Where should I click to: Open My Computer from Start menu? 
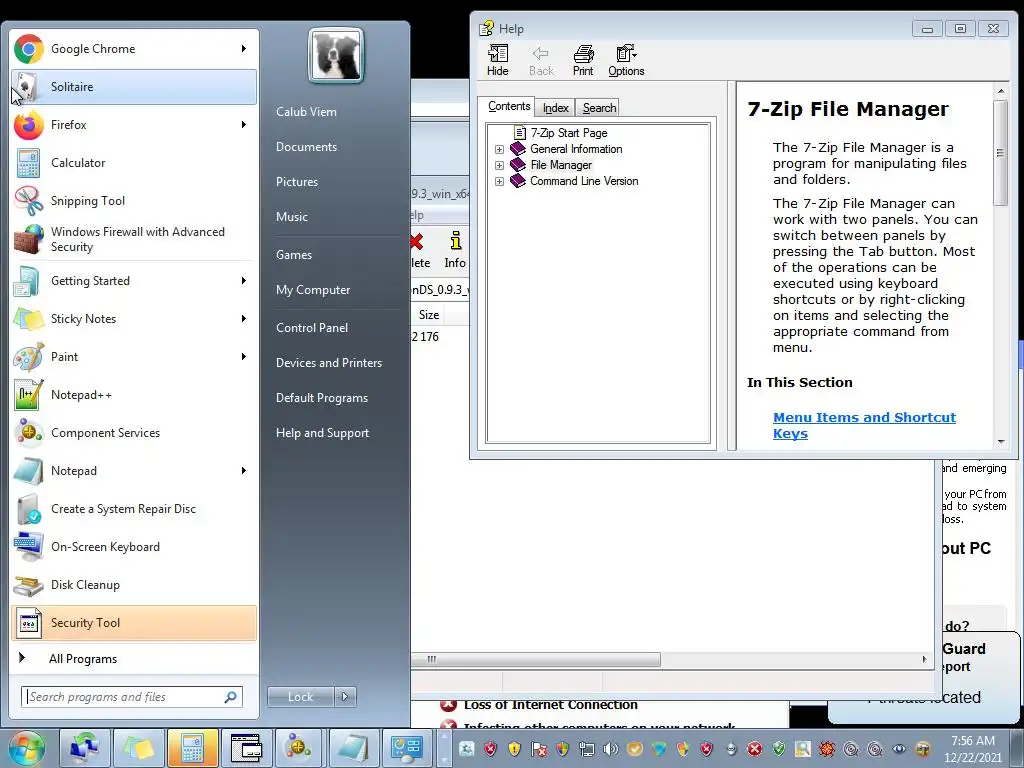click(x=313, y=290)
